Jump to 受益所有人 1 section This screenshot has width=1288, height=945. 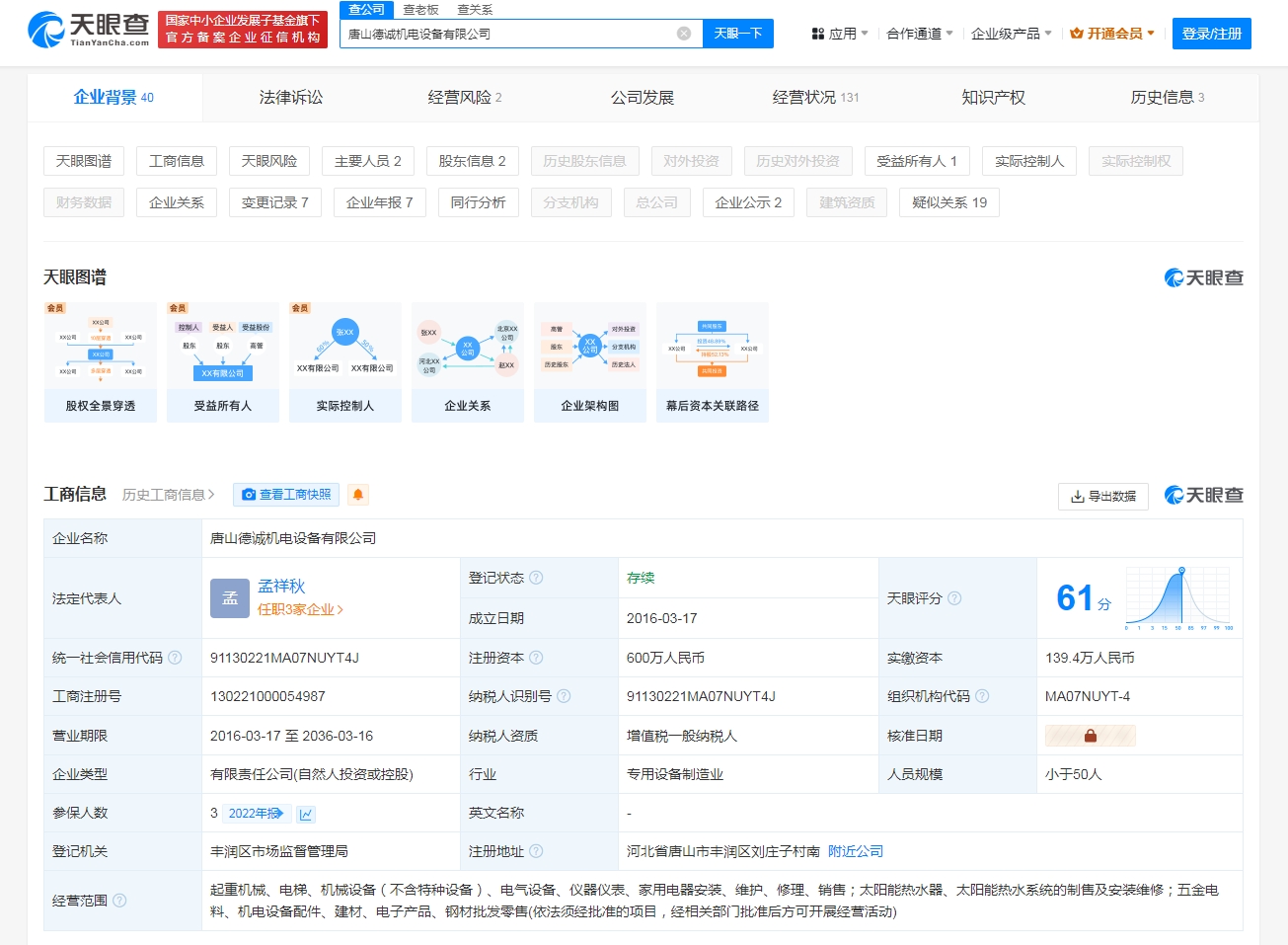[x=917, y=161]
